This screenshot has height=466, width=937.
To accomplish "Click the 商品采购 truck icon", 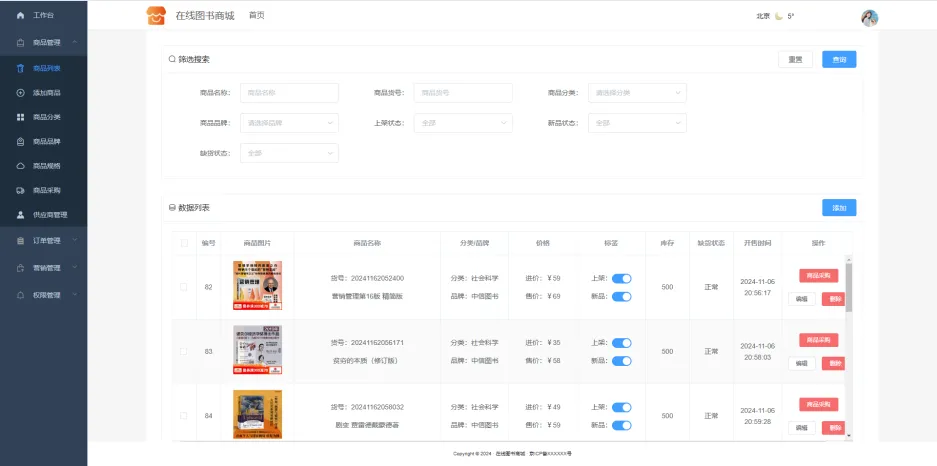I will tap(20, 190).
